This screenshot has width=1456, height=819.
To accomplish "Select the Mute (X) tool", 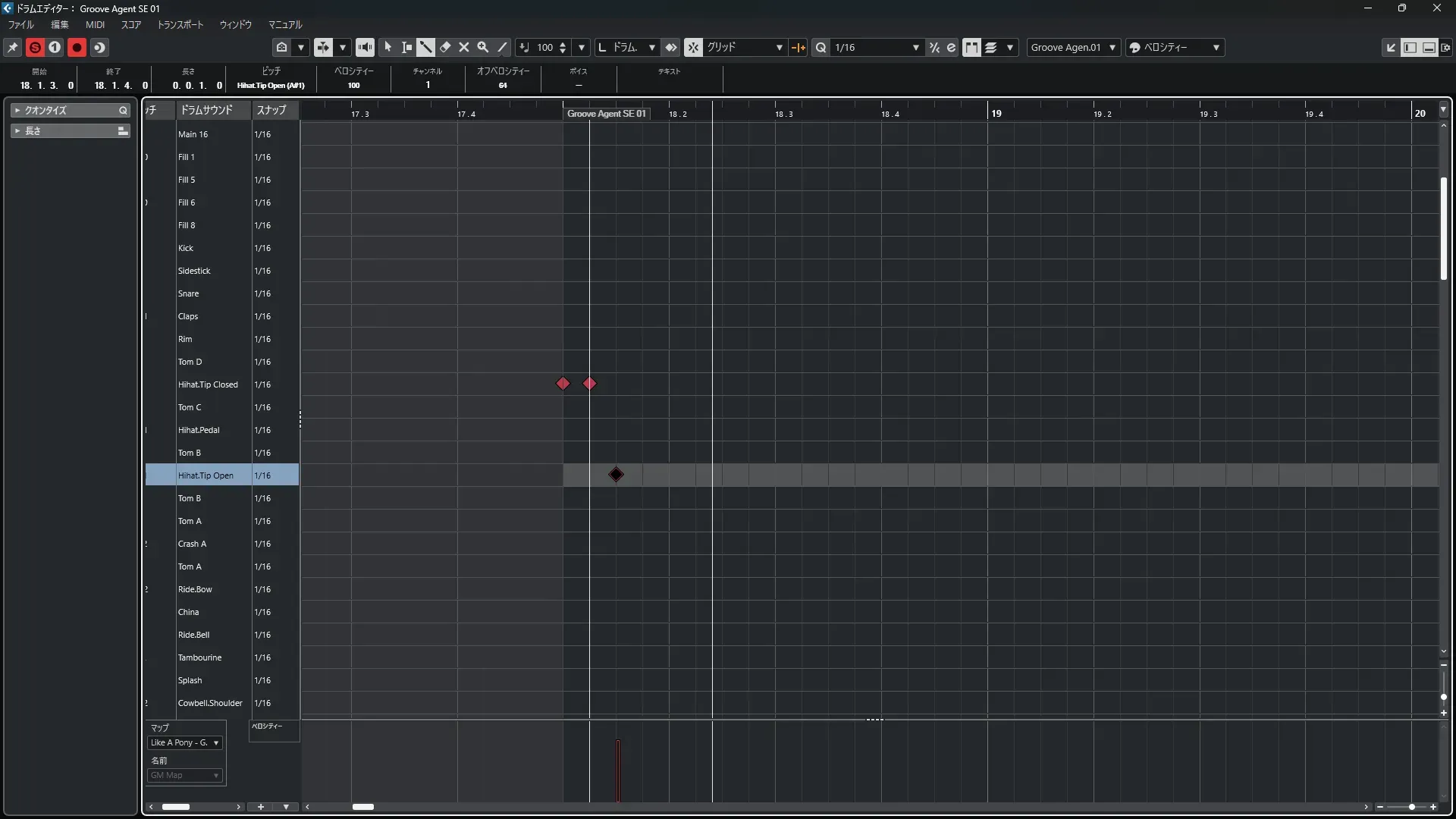I will pos(464,47).
